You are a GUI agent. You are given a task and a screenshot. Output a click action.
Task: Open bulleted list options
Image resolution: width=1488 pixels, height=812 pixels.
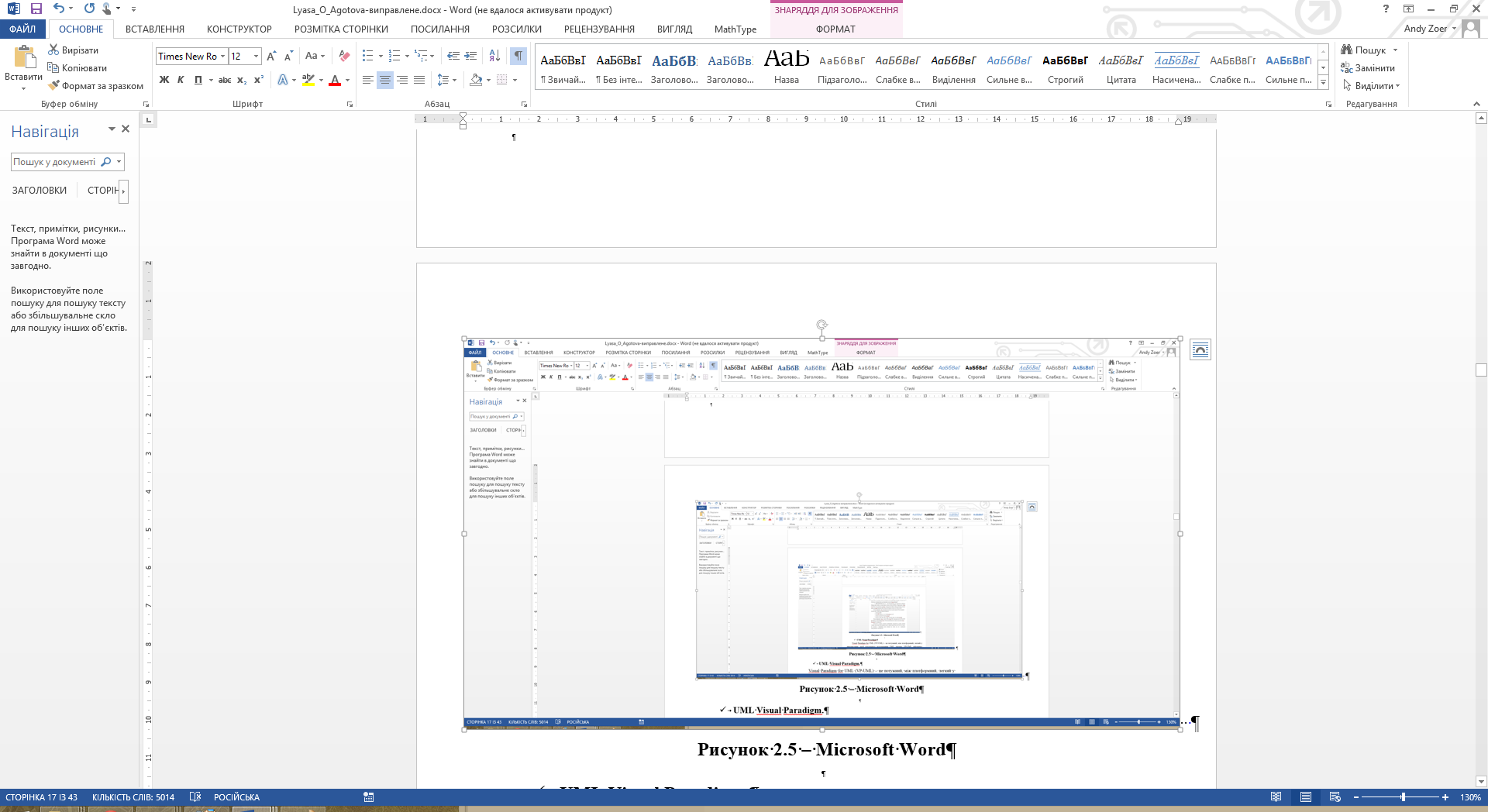pos(381,56)
